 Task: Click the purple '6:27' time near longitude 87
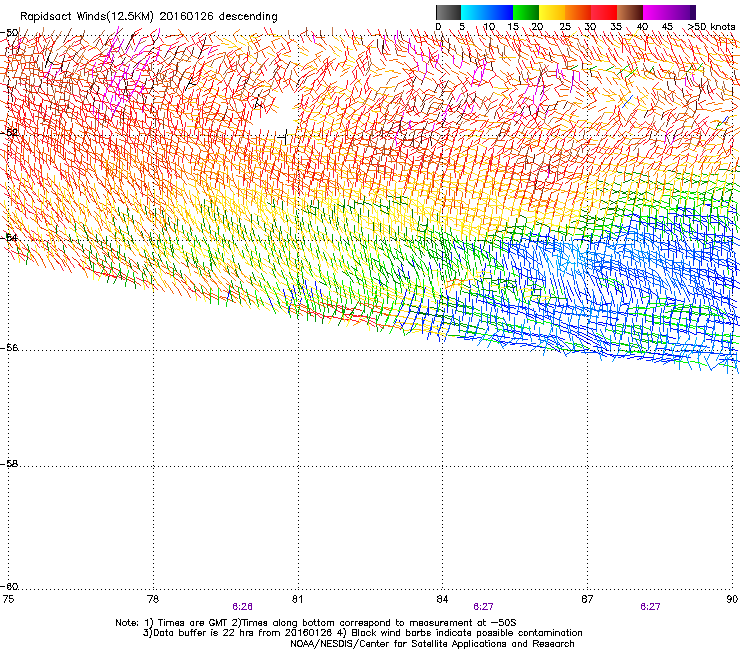point(650,607)
